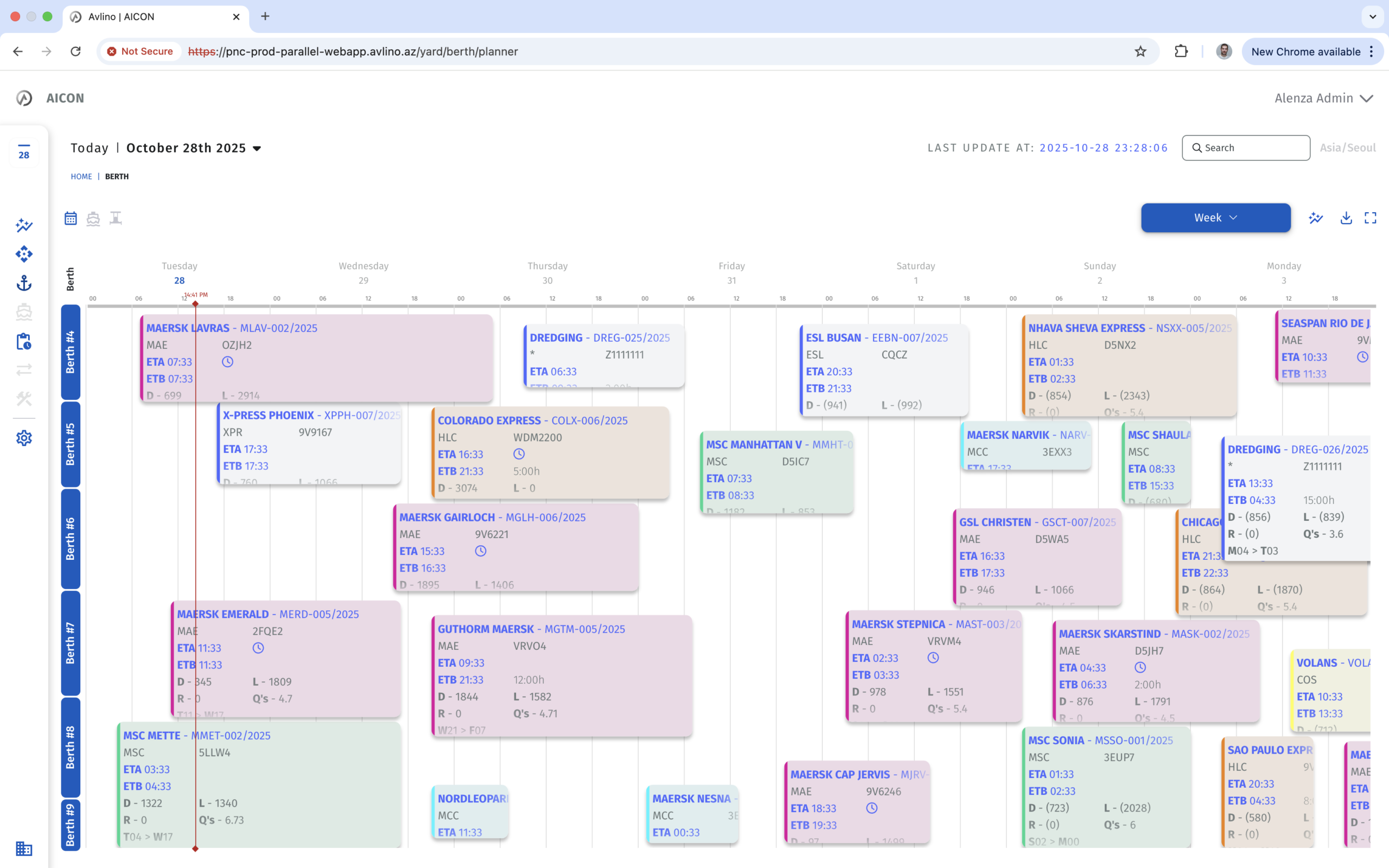
Task: Select the calendar view toolbar icon
Action: pos(71,218)
